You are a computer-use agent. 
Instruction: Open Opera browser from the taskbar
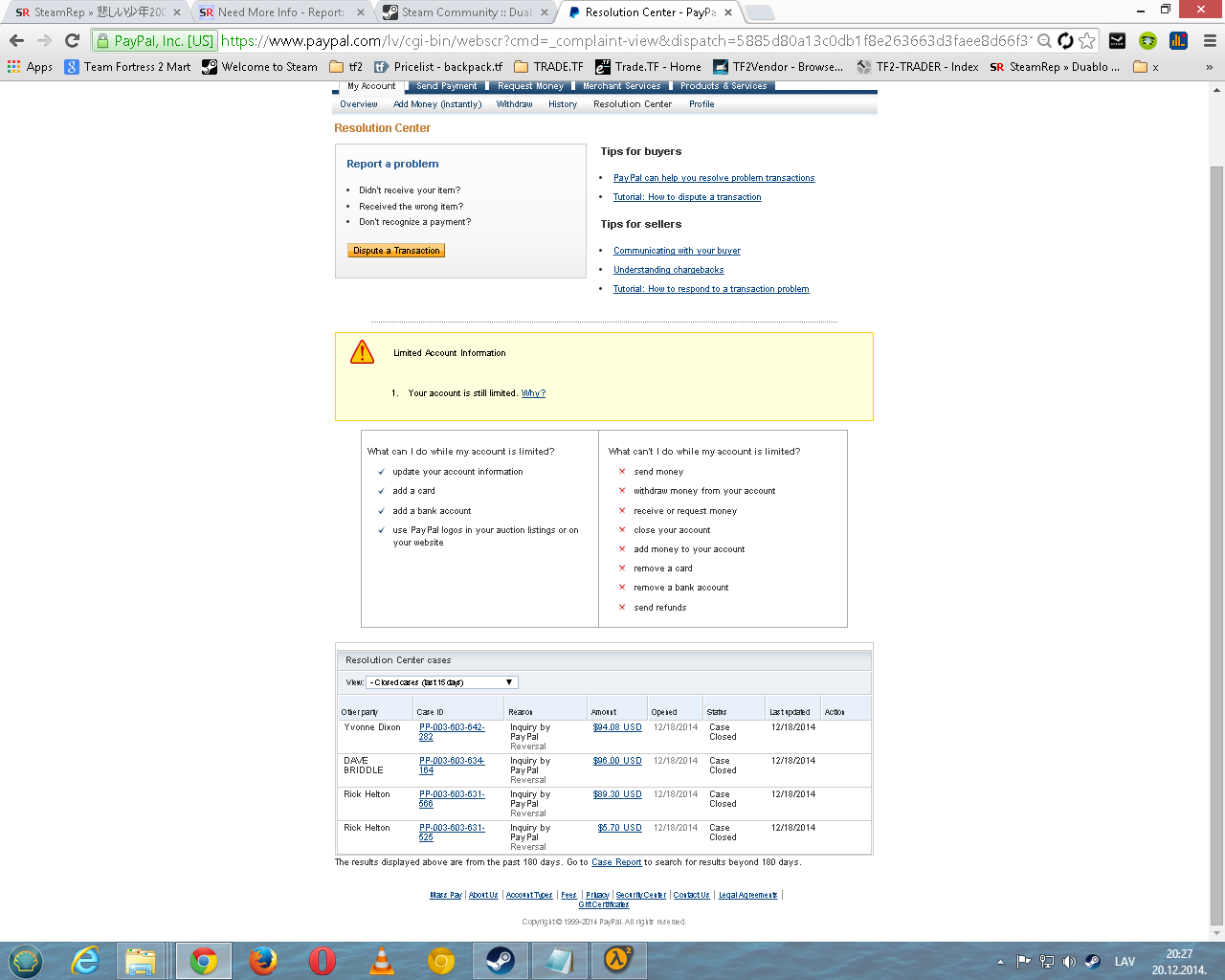323,960
